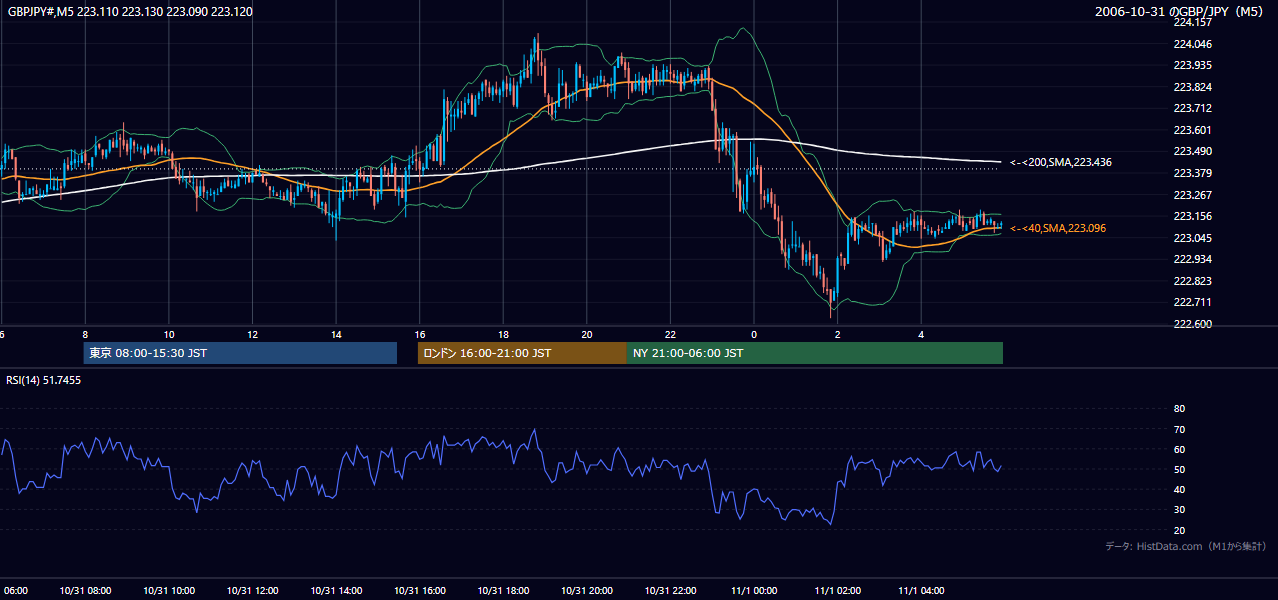The image size is (1278, 600).
Task: Click RSI scale value 20 on the right
Action: [1179, 530]
